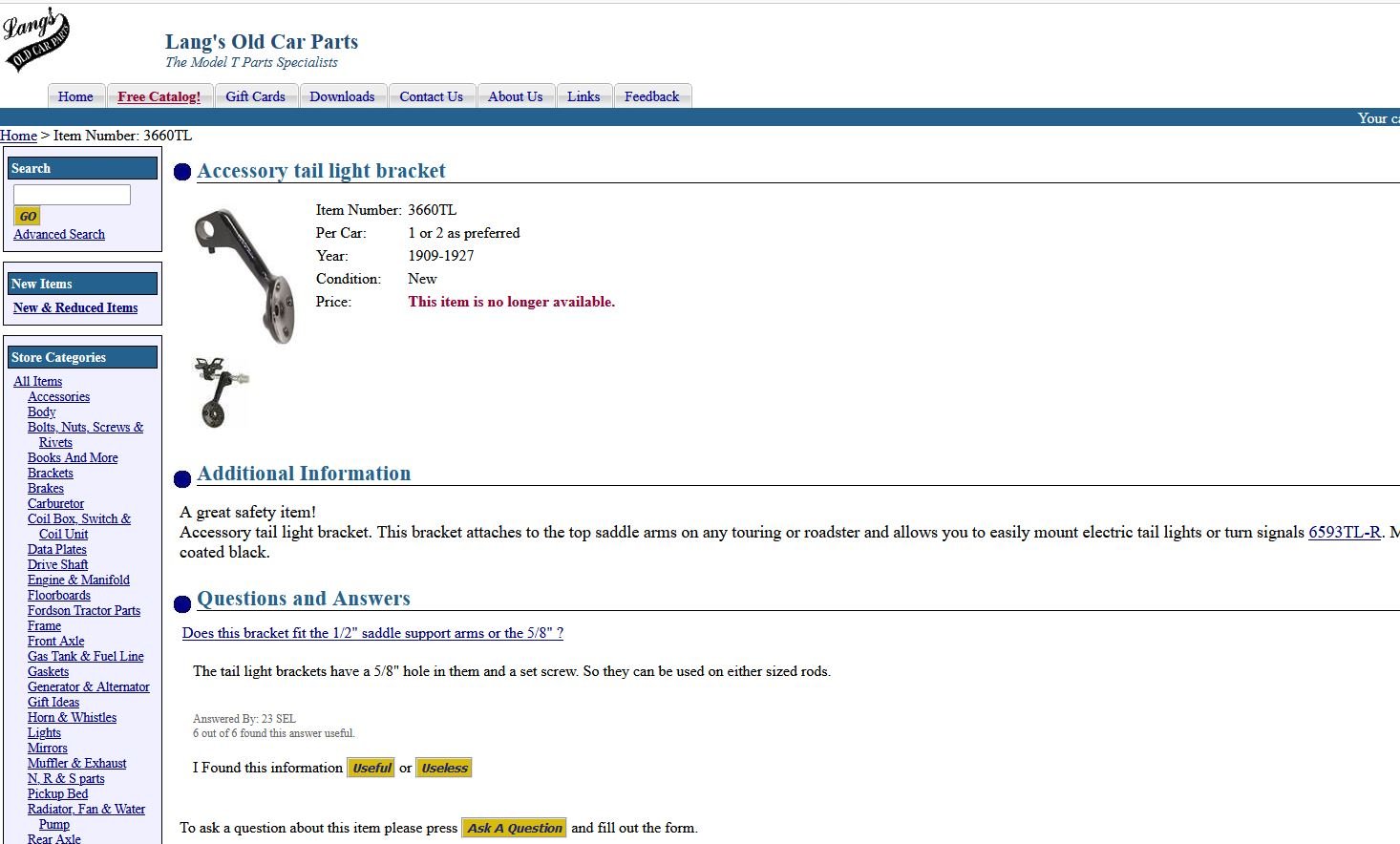This screenshot has width=1400, height=844.
Task: Open the Contact Us tab
Action: pos(431,96)
